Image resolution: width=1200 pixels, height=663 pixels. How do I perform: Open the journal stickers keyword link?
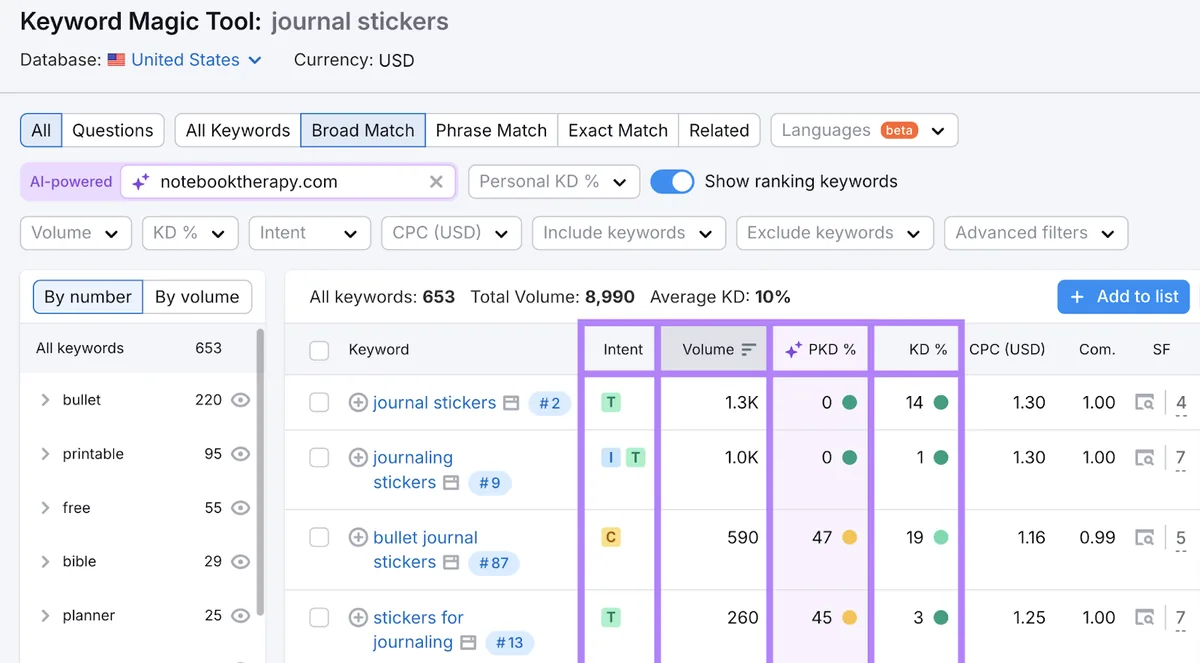434,403
